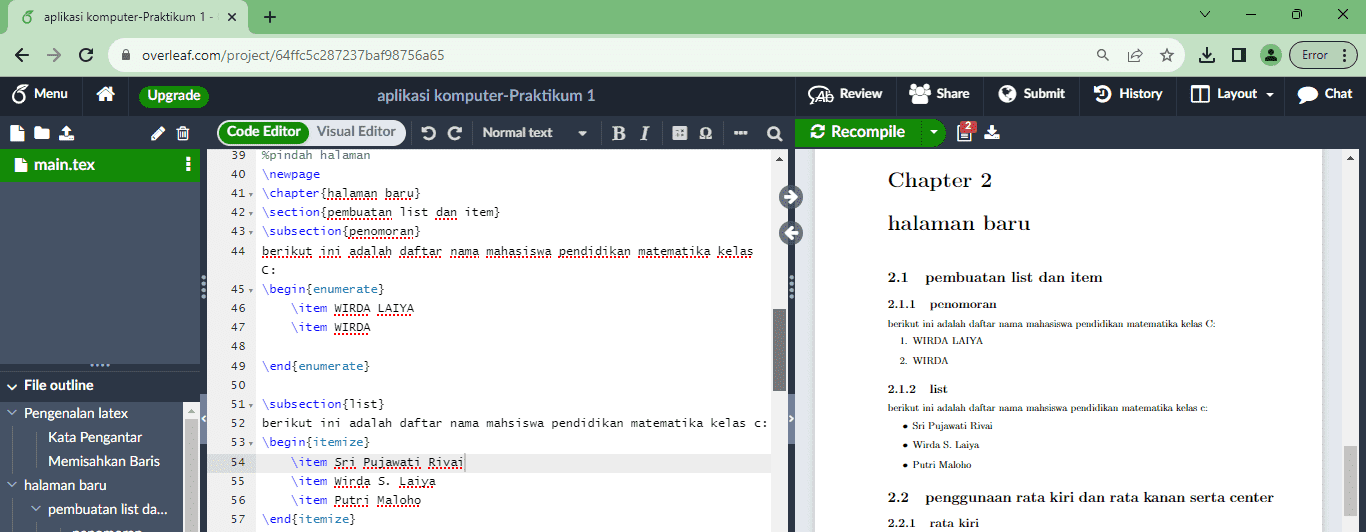Open search in the editor
Image resolution: width=1366 pixels, height=532 pixels.
(774, 133)
